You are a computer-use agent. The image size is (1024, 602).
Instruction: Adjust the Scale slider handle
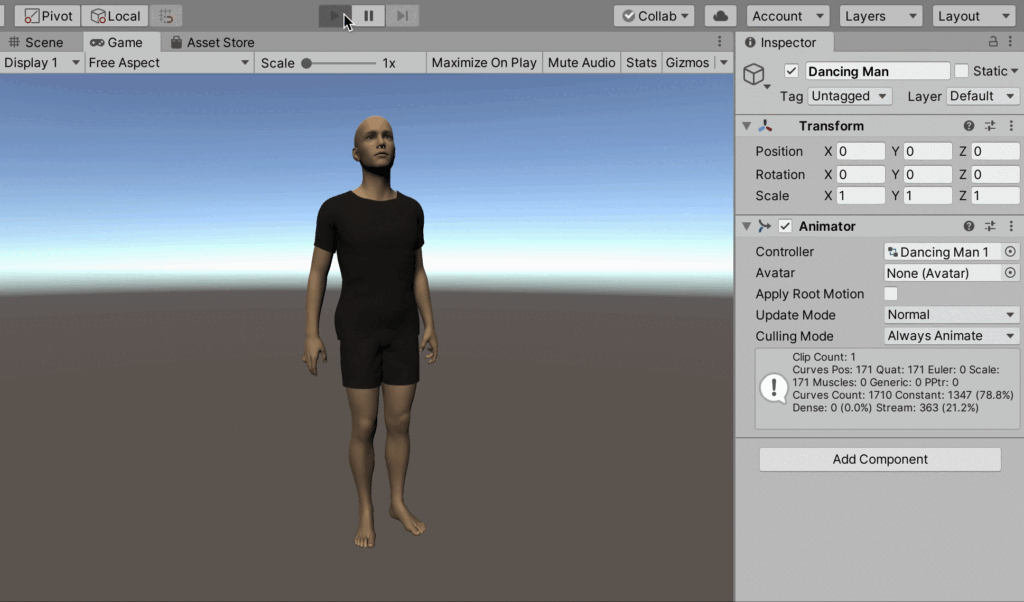coord(306,63)
